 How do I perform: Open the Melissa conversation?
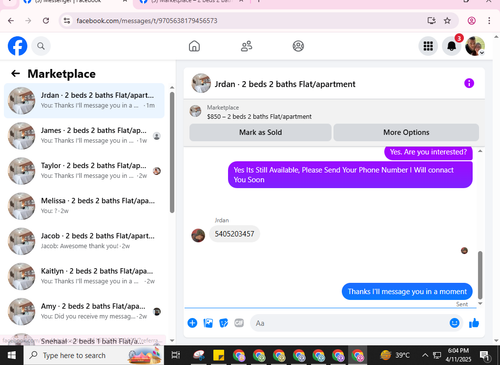click(84, 206)
